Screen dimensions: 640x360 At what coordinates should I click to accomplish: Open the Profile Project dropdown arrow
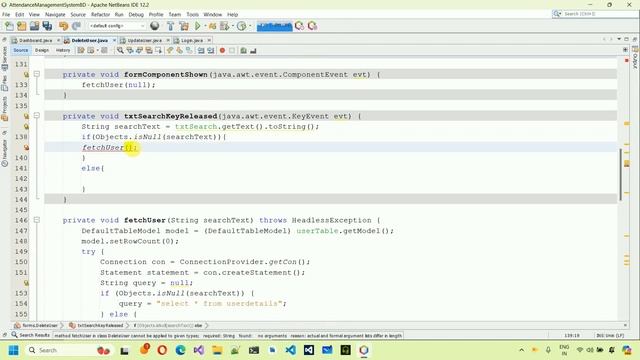250,26
